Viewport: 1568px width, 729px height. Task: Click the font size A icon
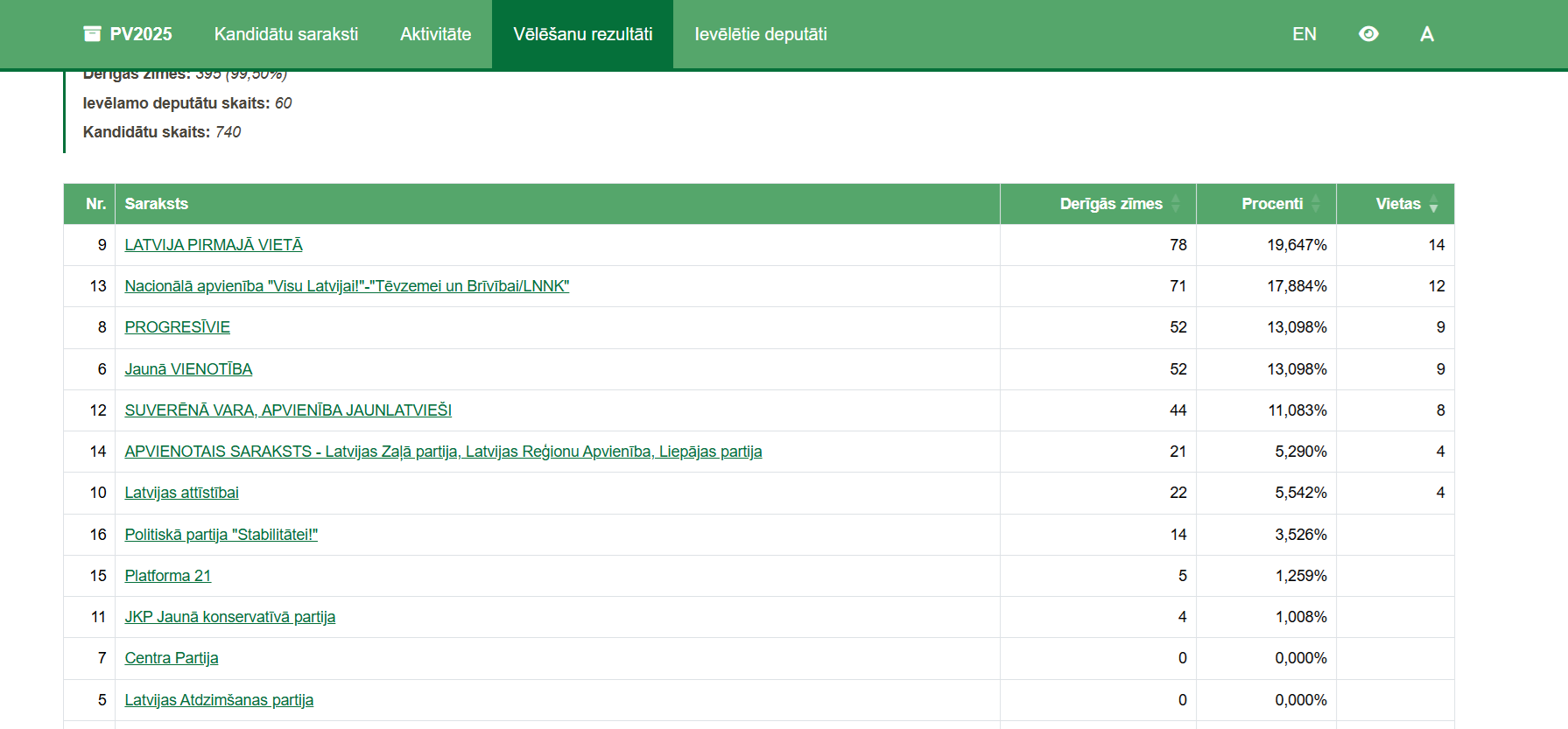coord(1426,34)
